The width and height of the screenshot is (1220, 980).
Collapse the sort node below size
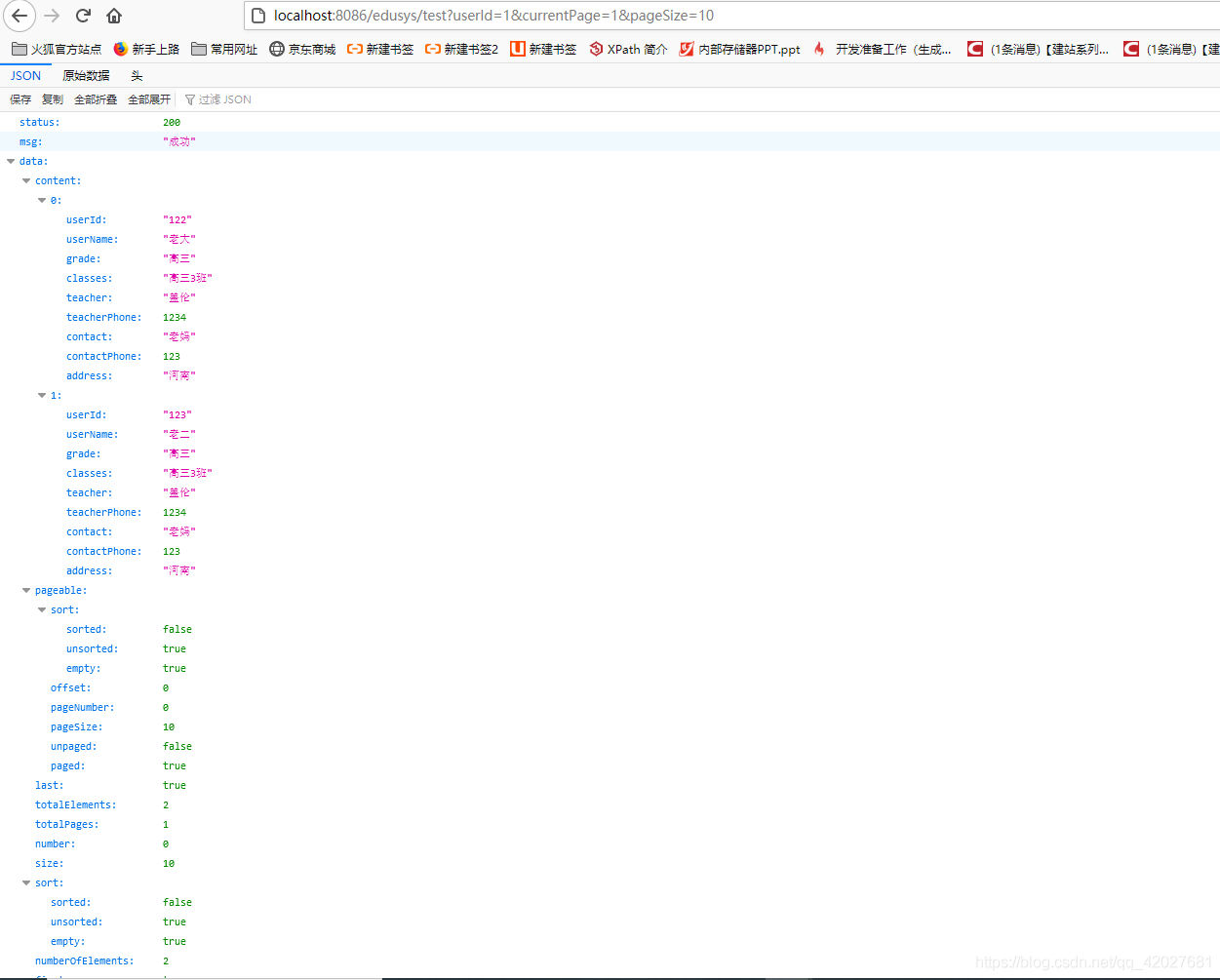click(26, 882)
